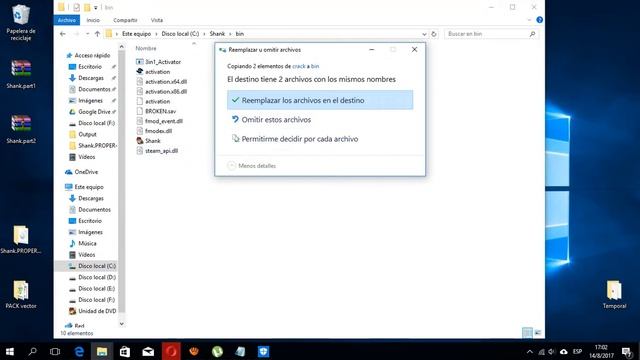Go back using the Explorer back arrow
Image resolution: width=640 pixels, height=360 pixels.
[63, 34]
